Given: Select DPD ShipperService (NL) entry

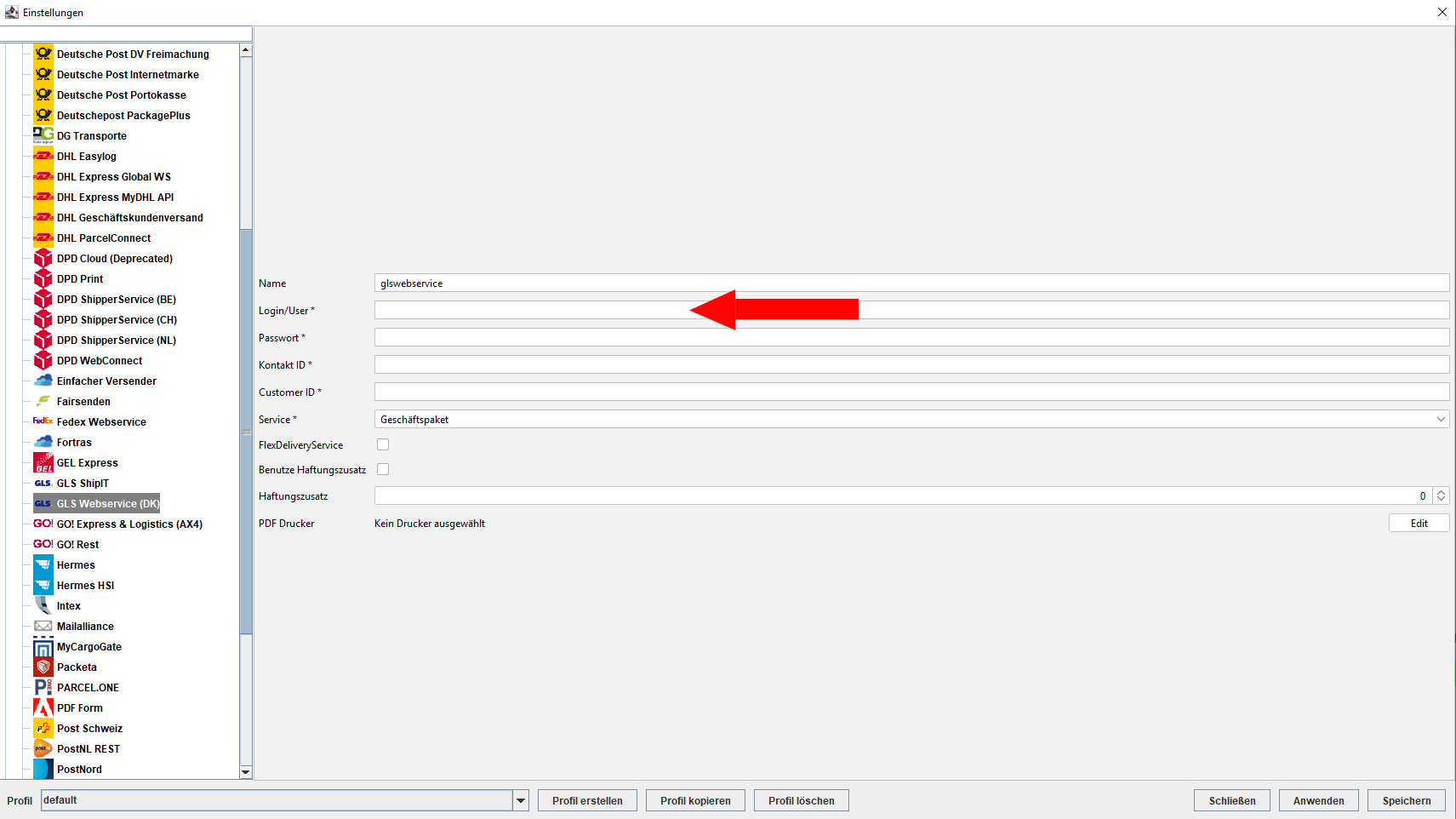Looking at the screenshot, I should [117, 340].
